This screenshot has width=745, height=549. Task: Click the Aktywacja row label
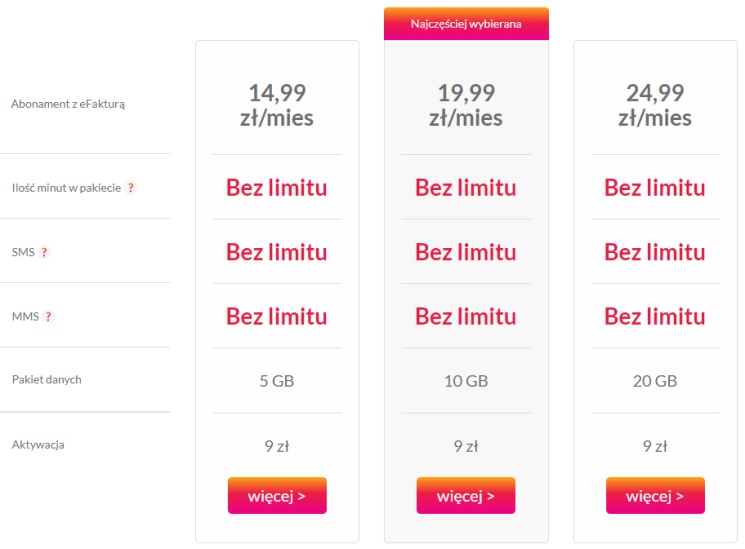[38, 444]
